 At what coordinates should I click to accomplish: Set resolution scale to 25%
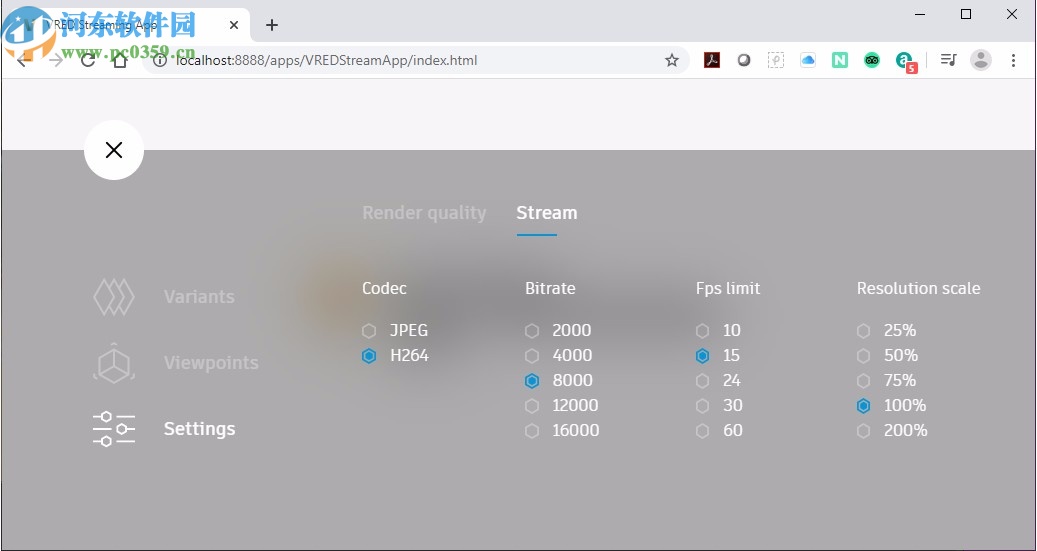tap(886, 330)
